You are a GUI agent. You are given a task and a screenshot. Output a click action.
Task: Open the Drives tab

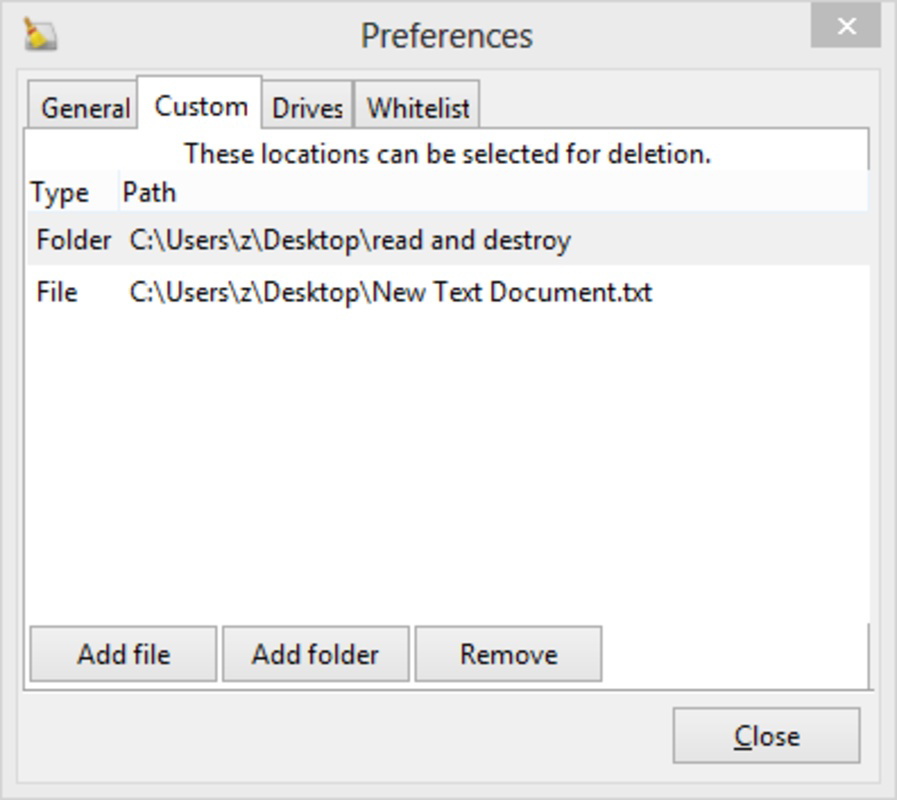click(307, 108)
